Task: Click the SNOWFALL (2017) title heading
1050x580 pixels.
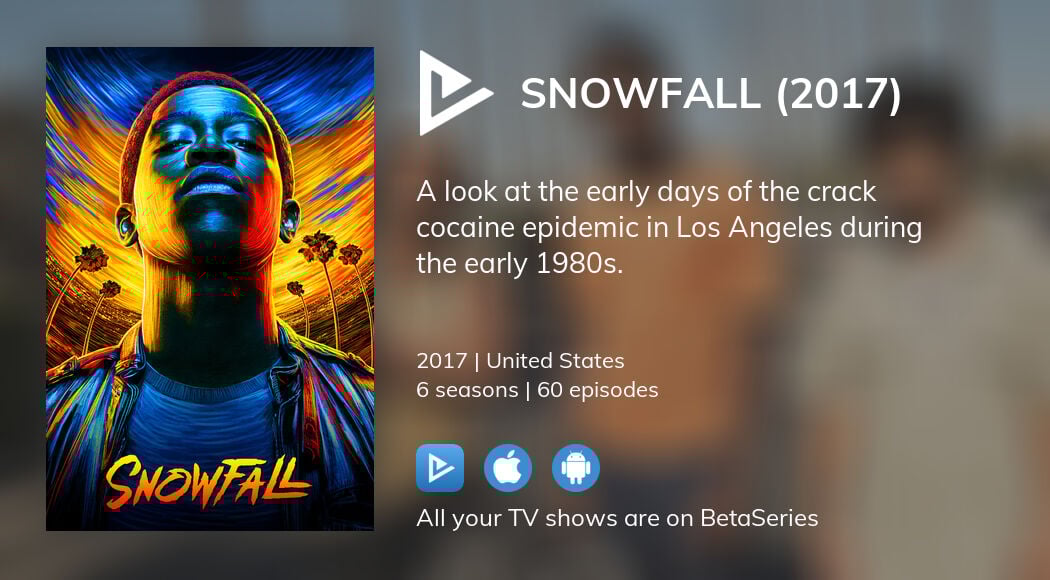Action: (711, 94)
